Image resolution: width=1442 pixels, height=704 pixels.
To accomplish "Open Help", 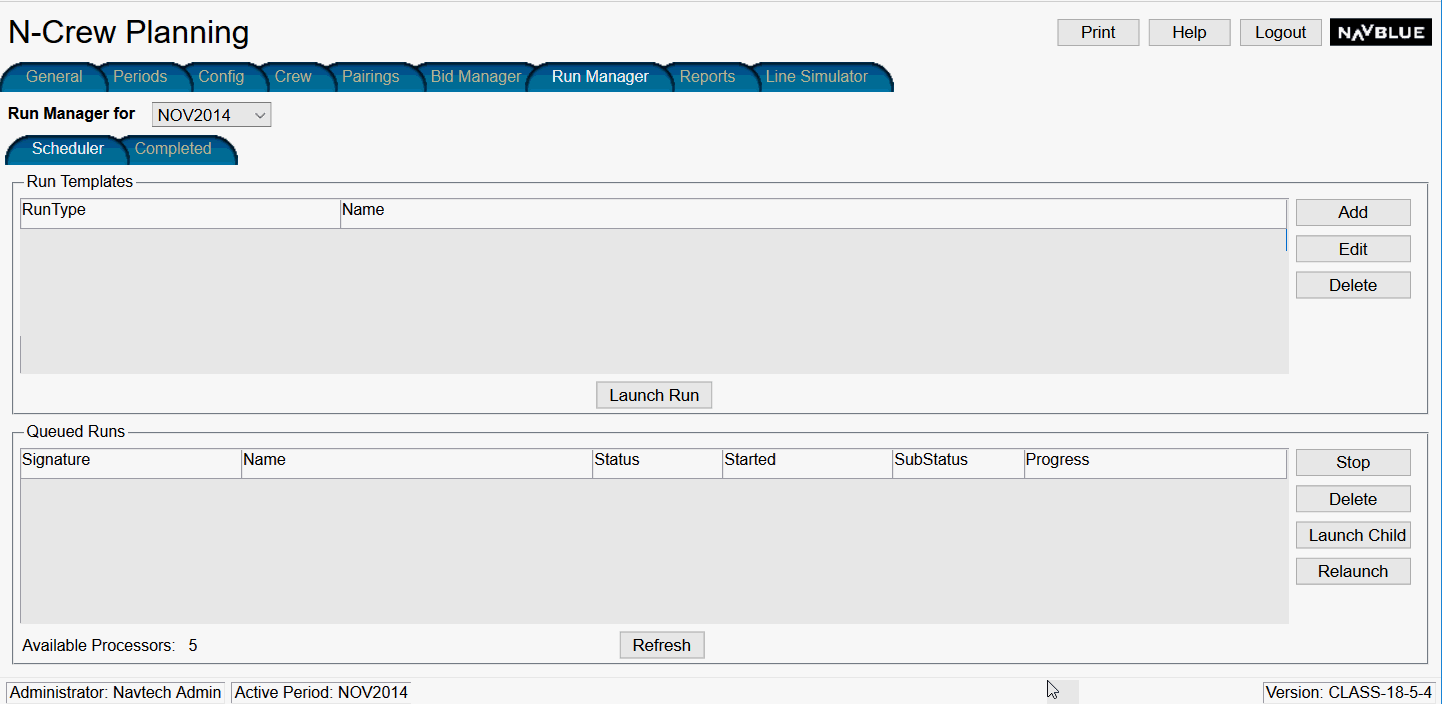I will [x=1189, y=32].
